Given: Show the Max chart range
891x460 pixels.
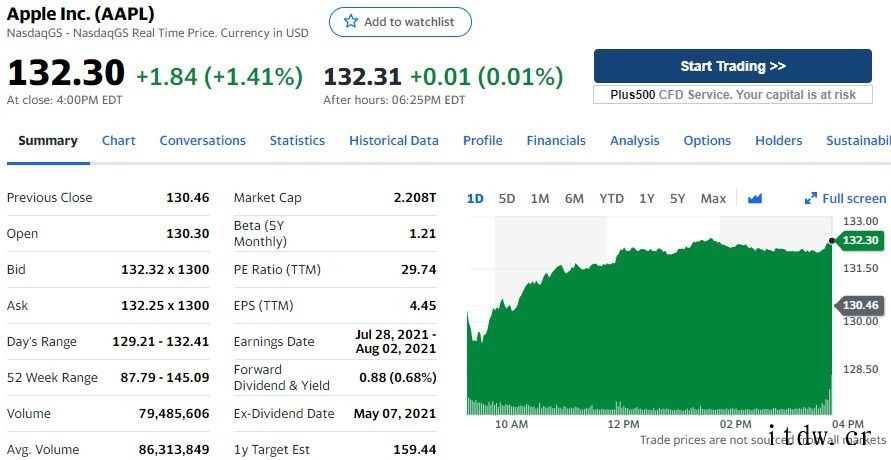Looking at the screenshot, I should click(x=713, y=199).
